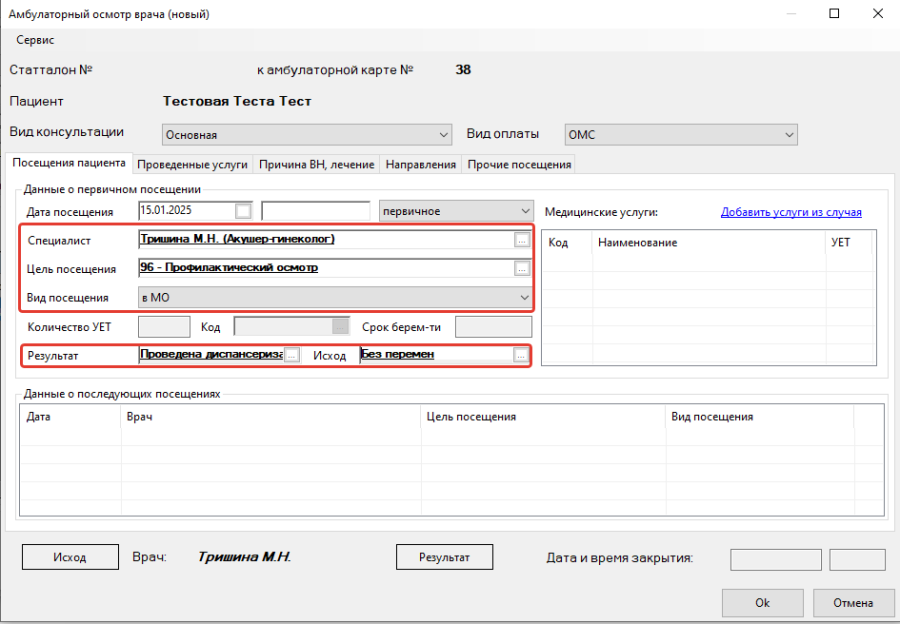
Task: Open the Цель посещения lookup ellipsis button
Action: (x=520, y=269)
